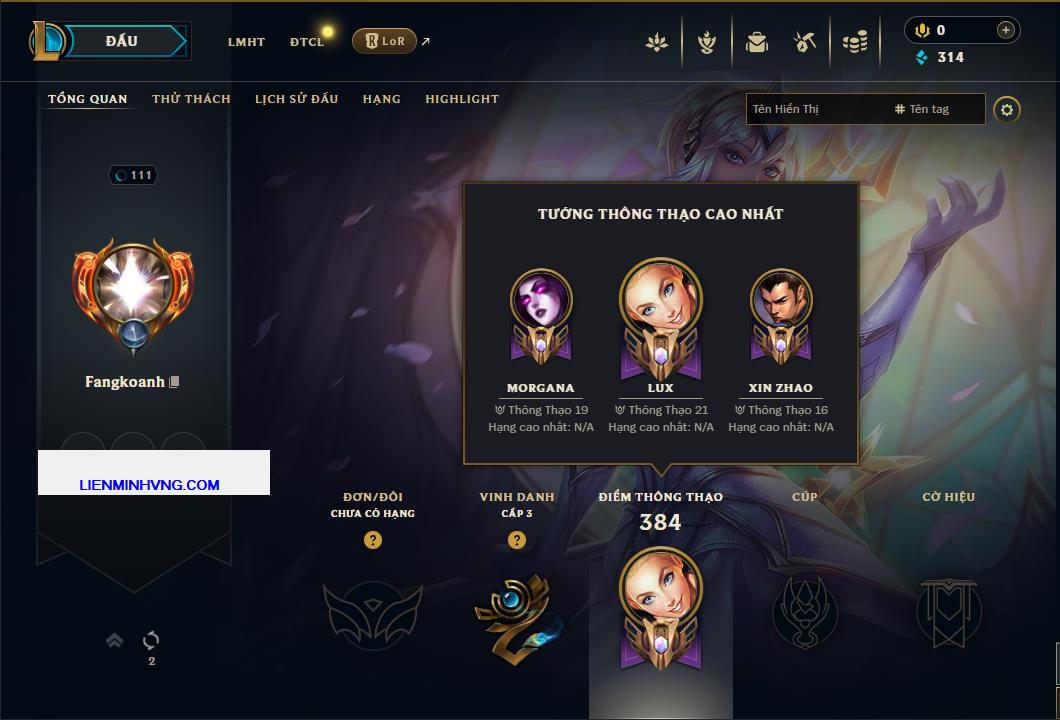This screenshot has height=720, width=1060.
Task: Click the question mark under ĐƠN/ĐÔI
Action: point(372,539)
